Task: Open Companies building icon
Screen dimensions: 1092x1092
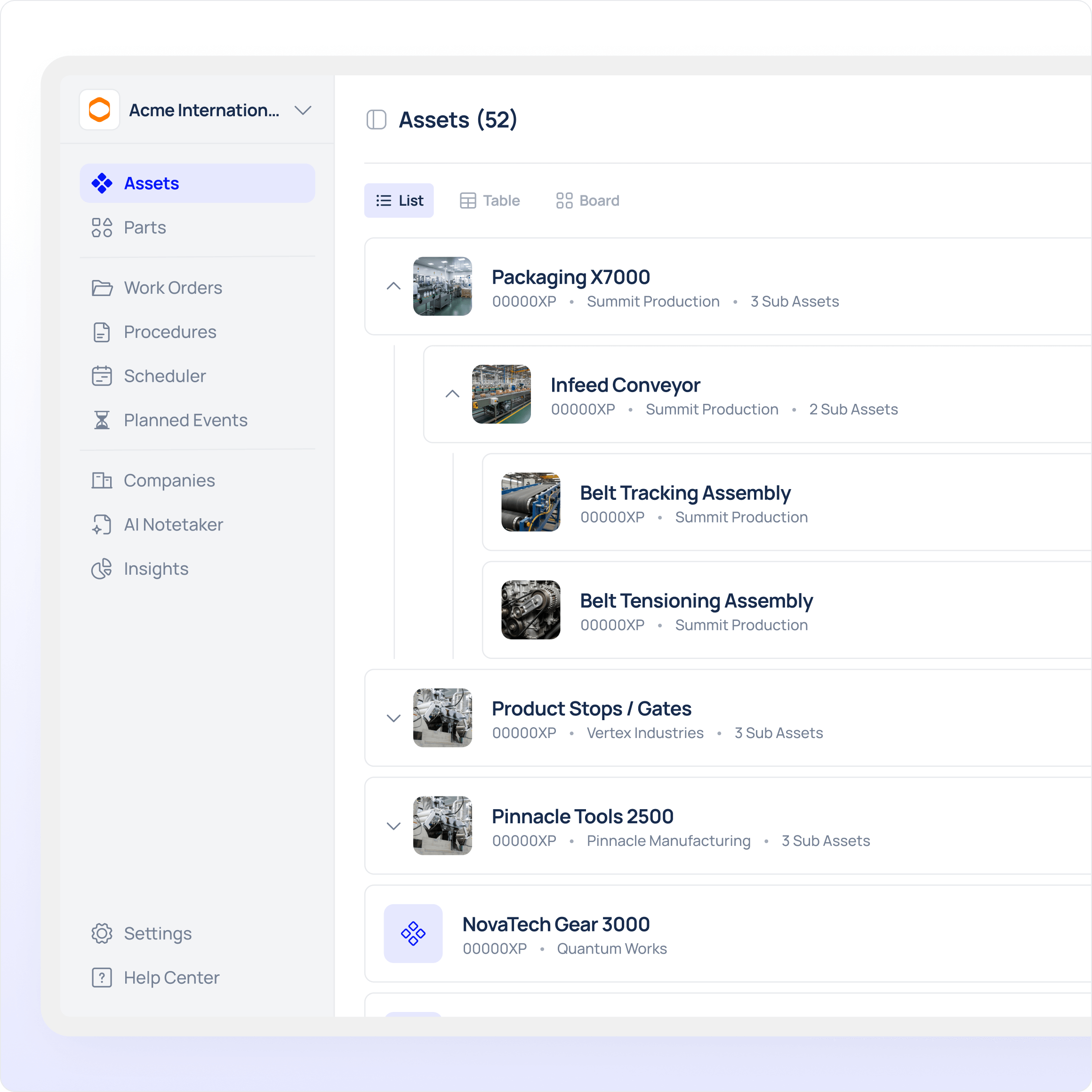Action: pyautogui.click(x=102, y=481)
